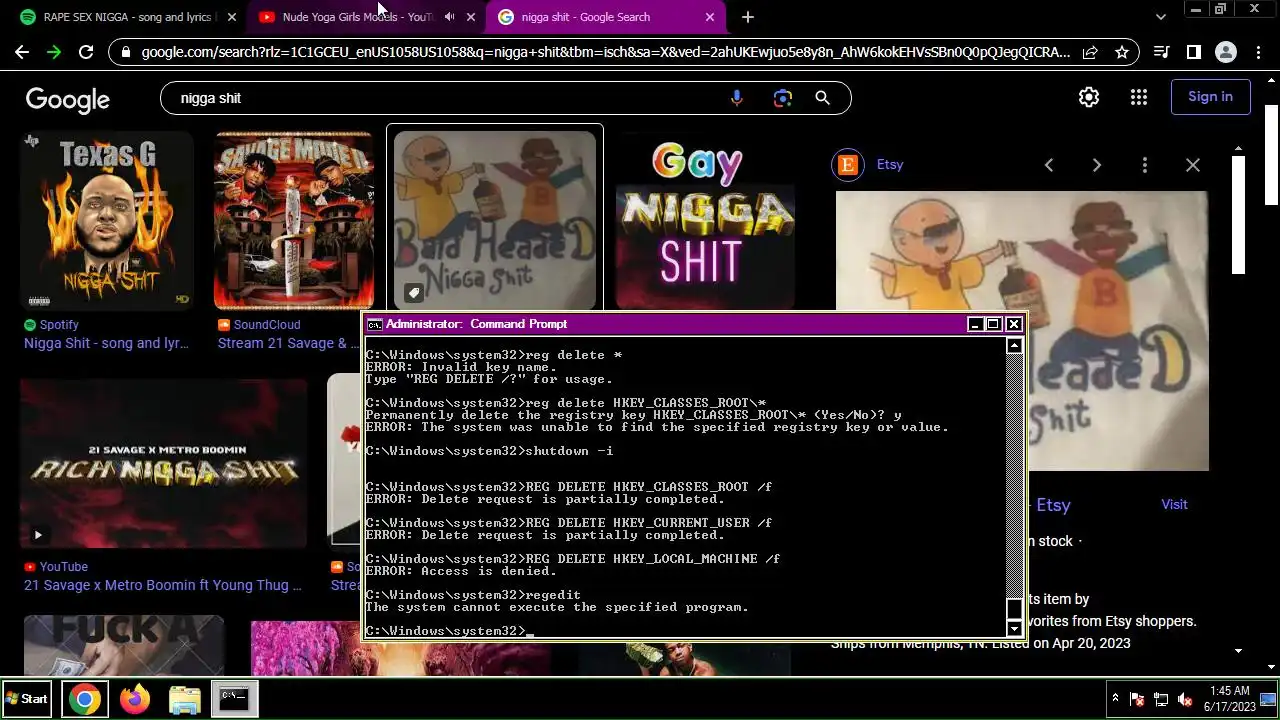This screenshot has width=1280, height=720.
Task: Click the preview panel scroll down arrow
Action: coord(1239,651)
